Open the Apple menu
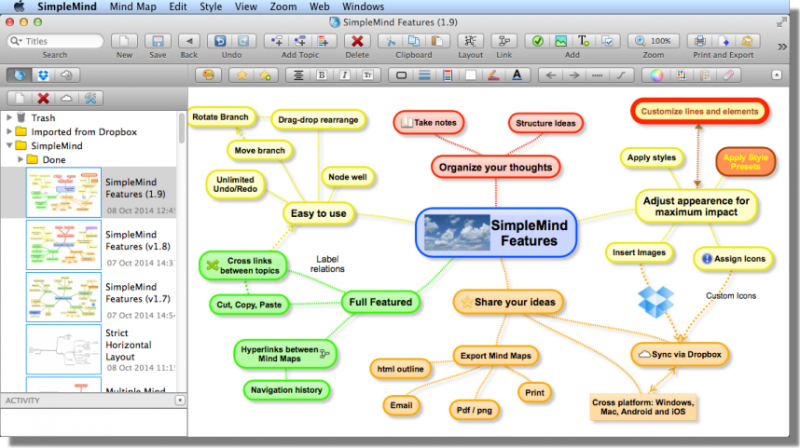800x448 pixels. pos(19,7)
